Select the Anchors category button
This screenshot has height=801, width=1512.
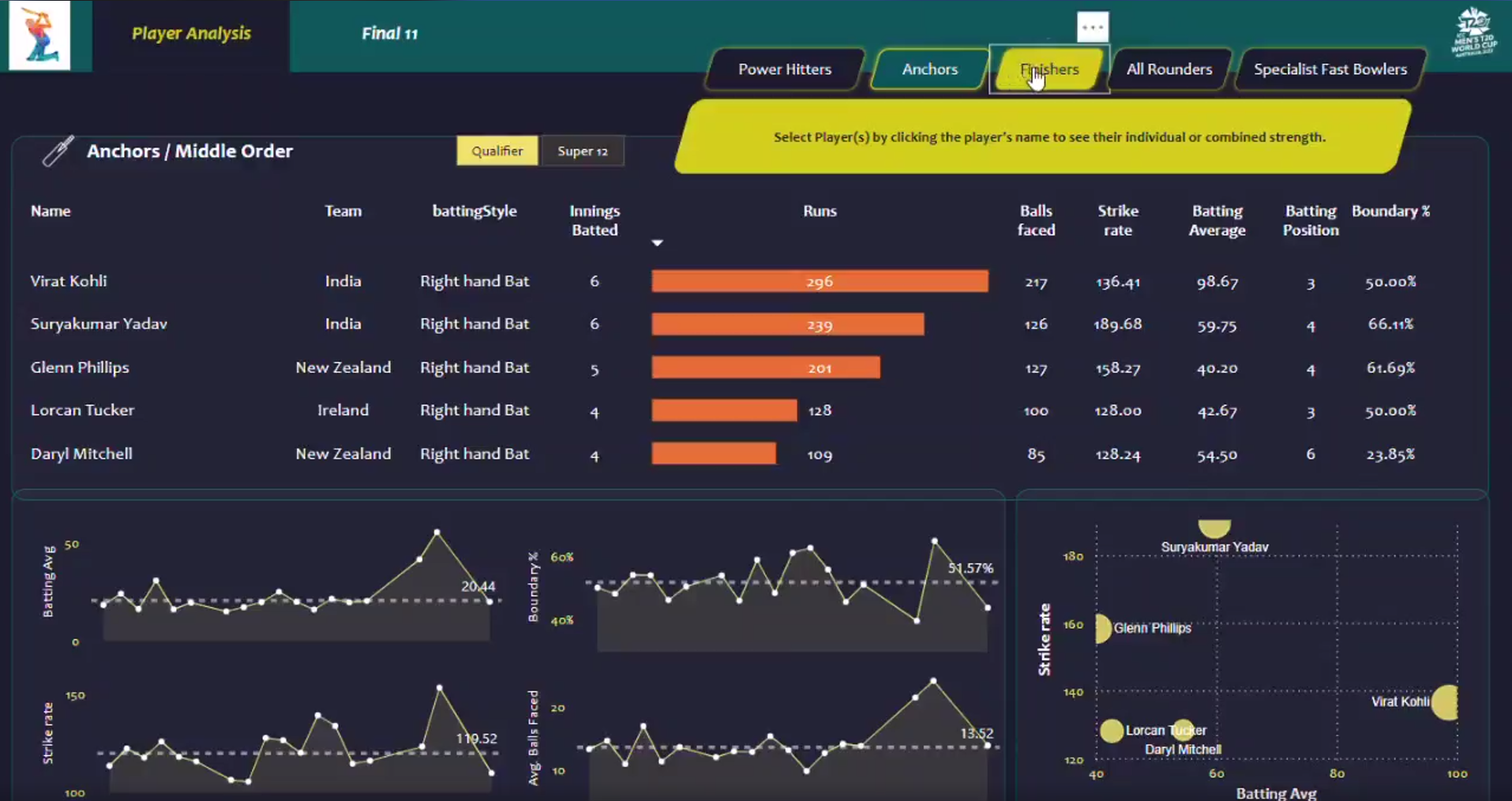click(x=929, y=69)
